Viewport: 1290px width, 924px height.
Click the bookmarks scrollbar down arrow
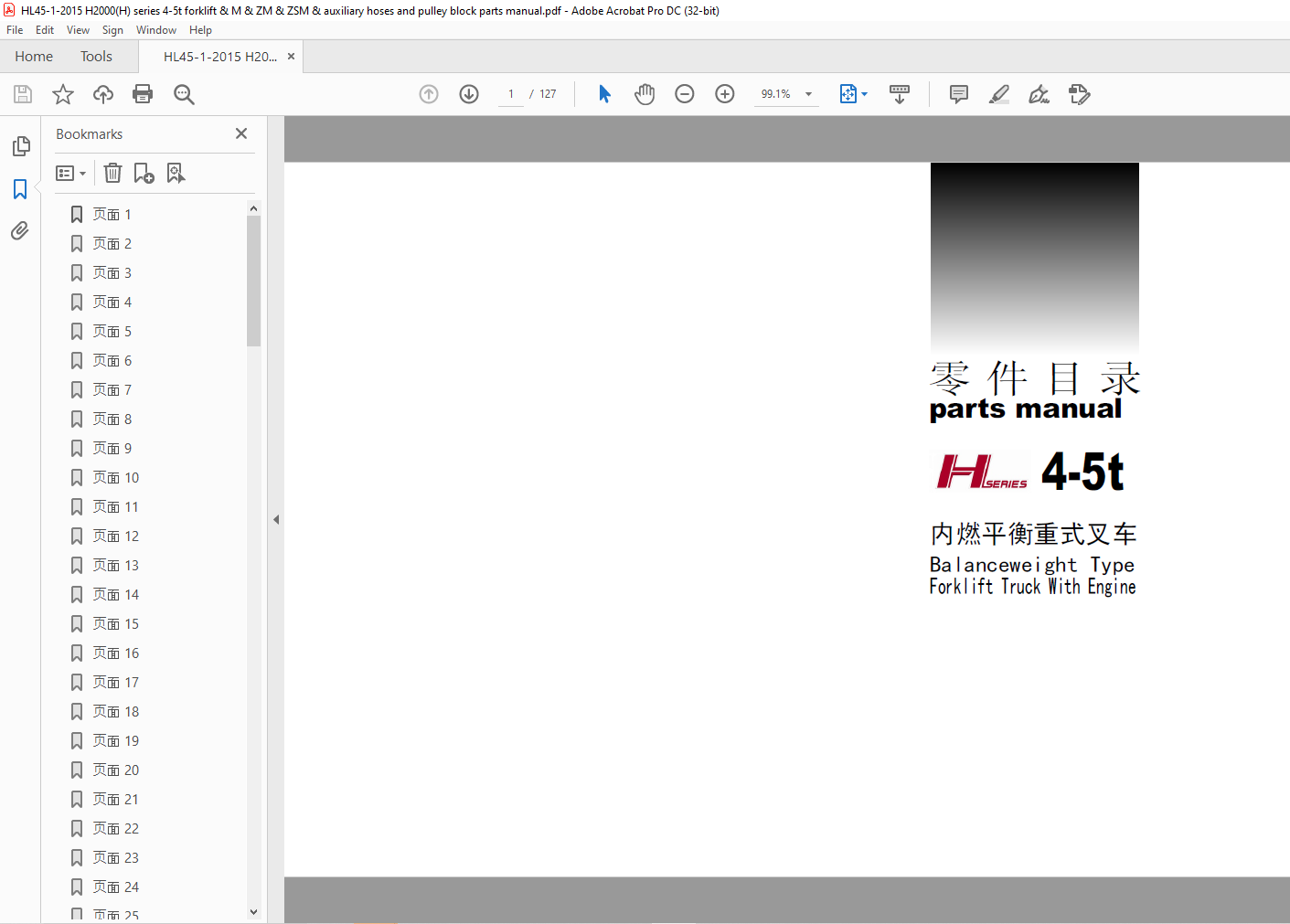(x=253, y=912)
